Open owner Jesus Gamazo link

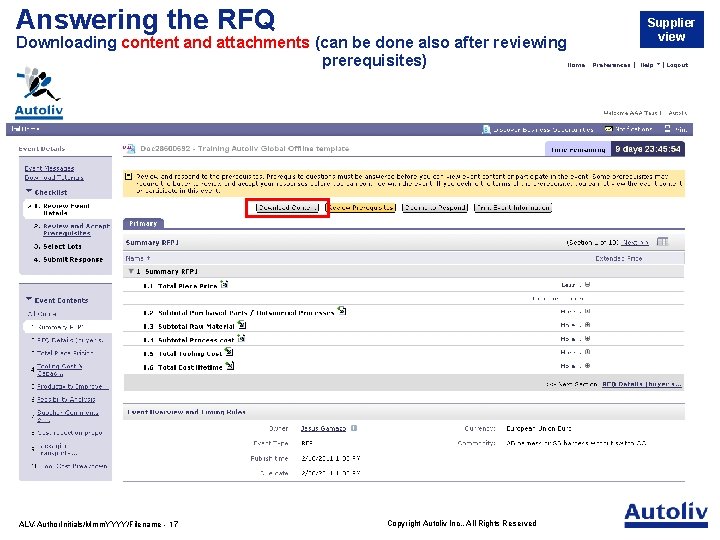(323, 428)
